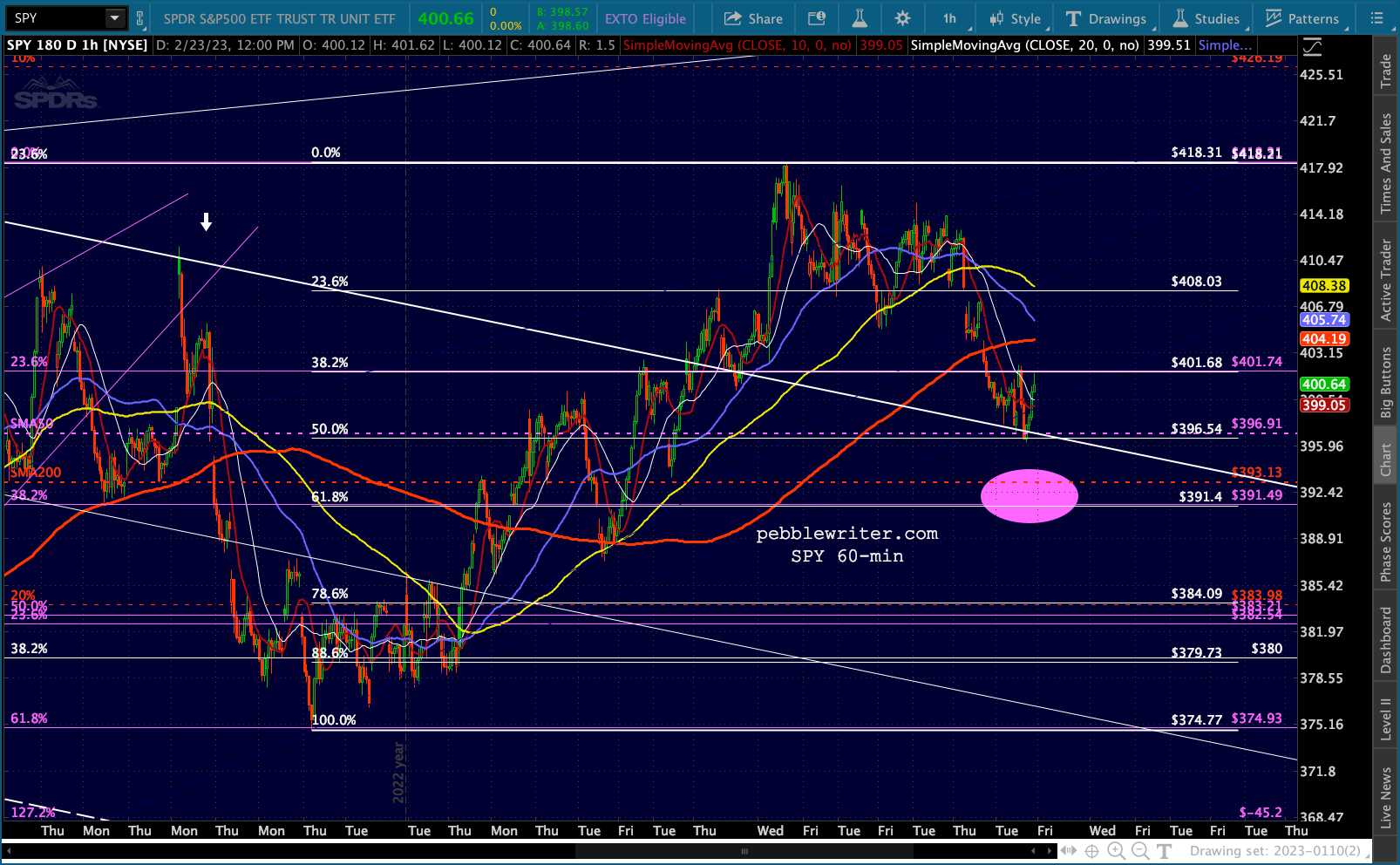Image resolution: width=1400 pixels, height=865 pixels.
Task: Click the $374.77 Fibonacci level label
Action: [1196, 719]
